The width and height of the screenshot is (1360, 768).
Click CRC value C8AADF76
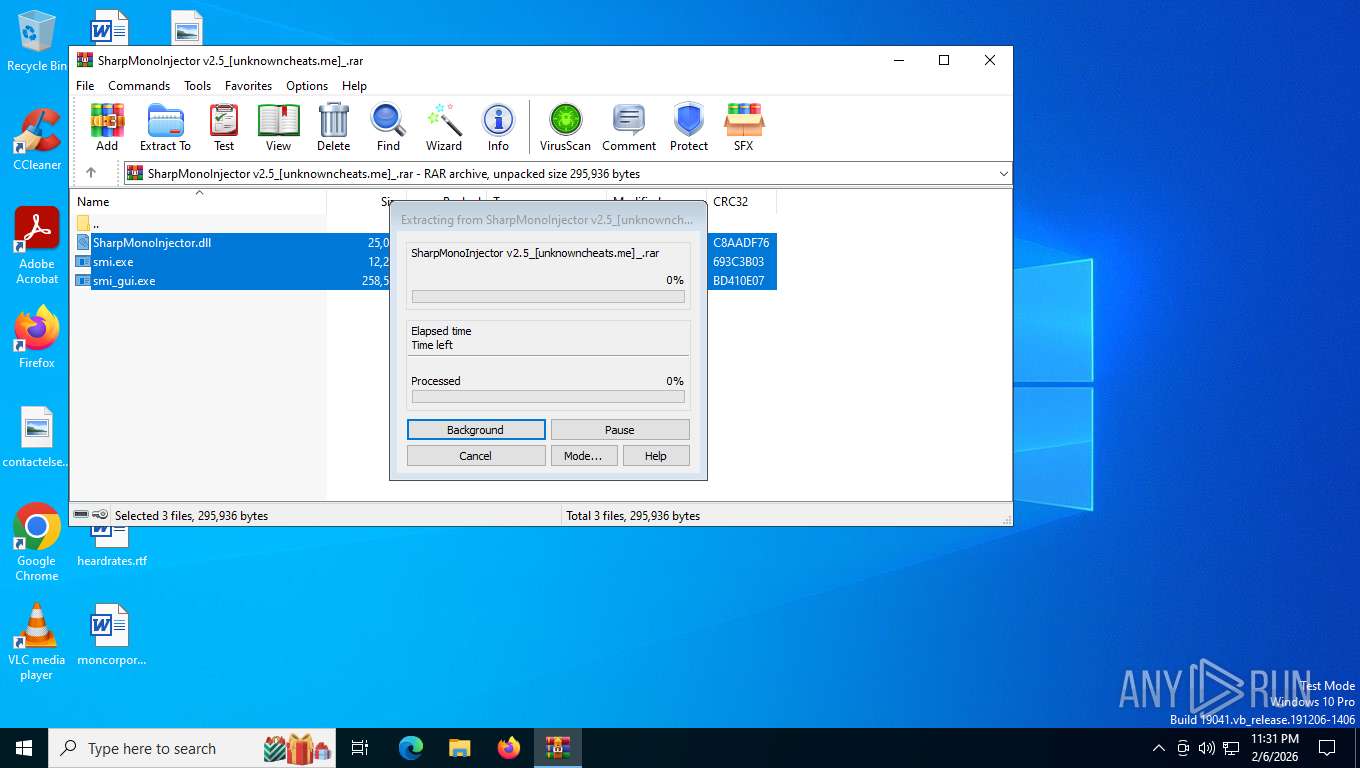tap(741, 243)
